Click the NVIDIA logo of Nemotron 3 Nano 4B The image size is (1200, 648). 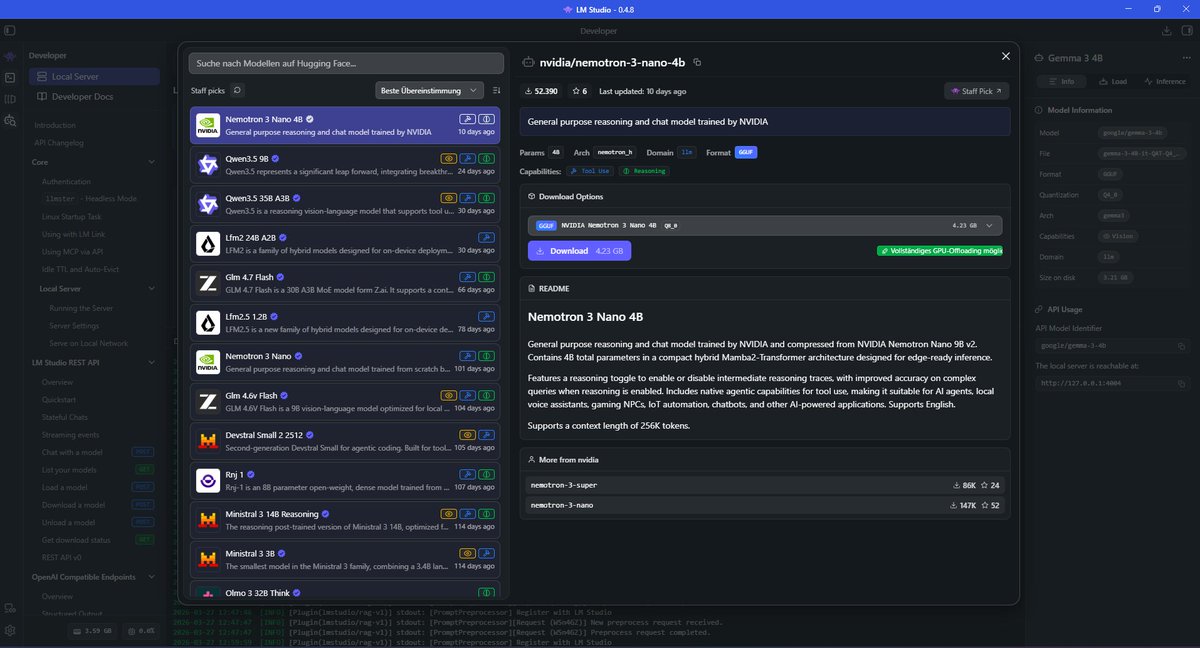[x=208, y=125]
